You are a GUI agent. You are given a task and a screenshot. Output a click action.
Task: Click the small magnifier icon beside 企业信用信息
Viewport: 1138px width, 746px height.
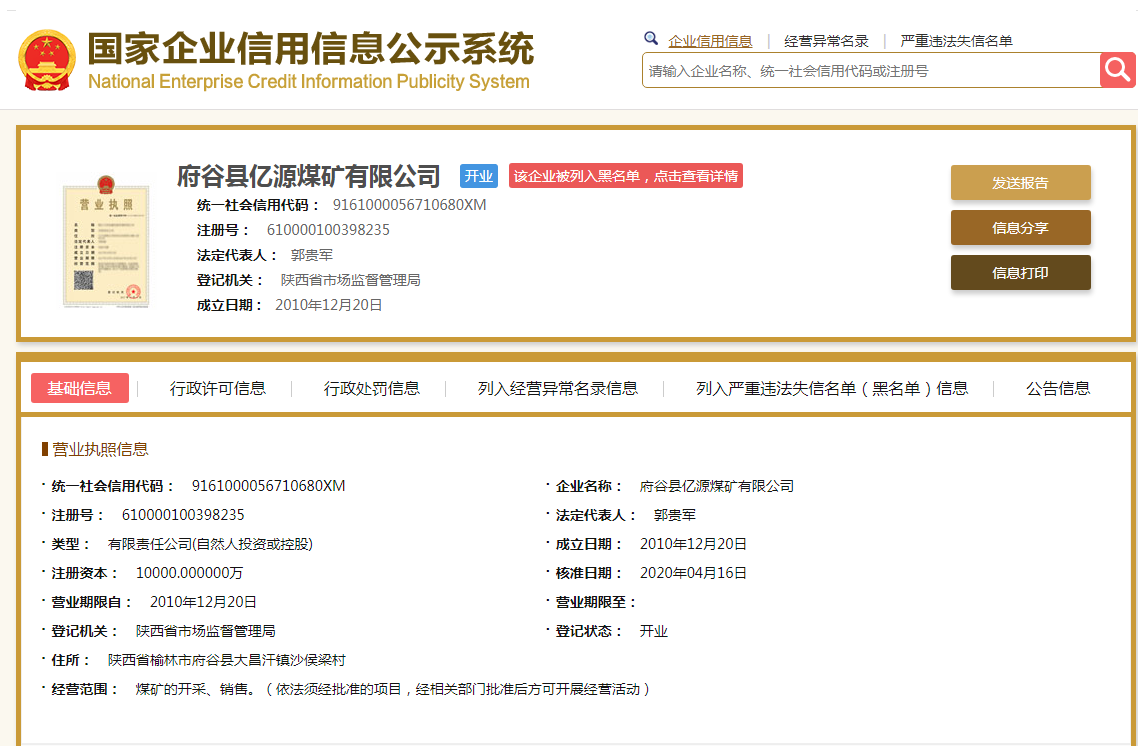(651, 39)
